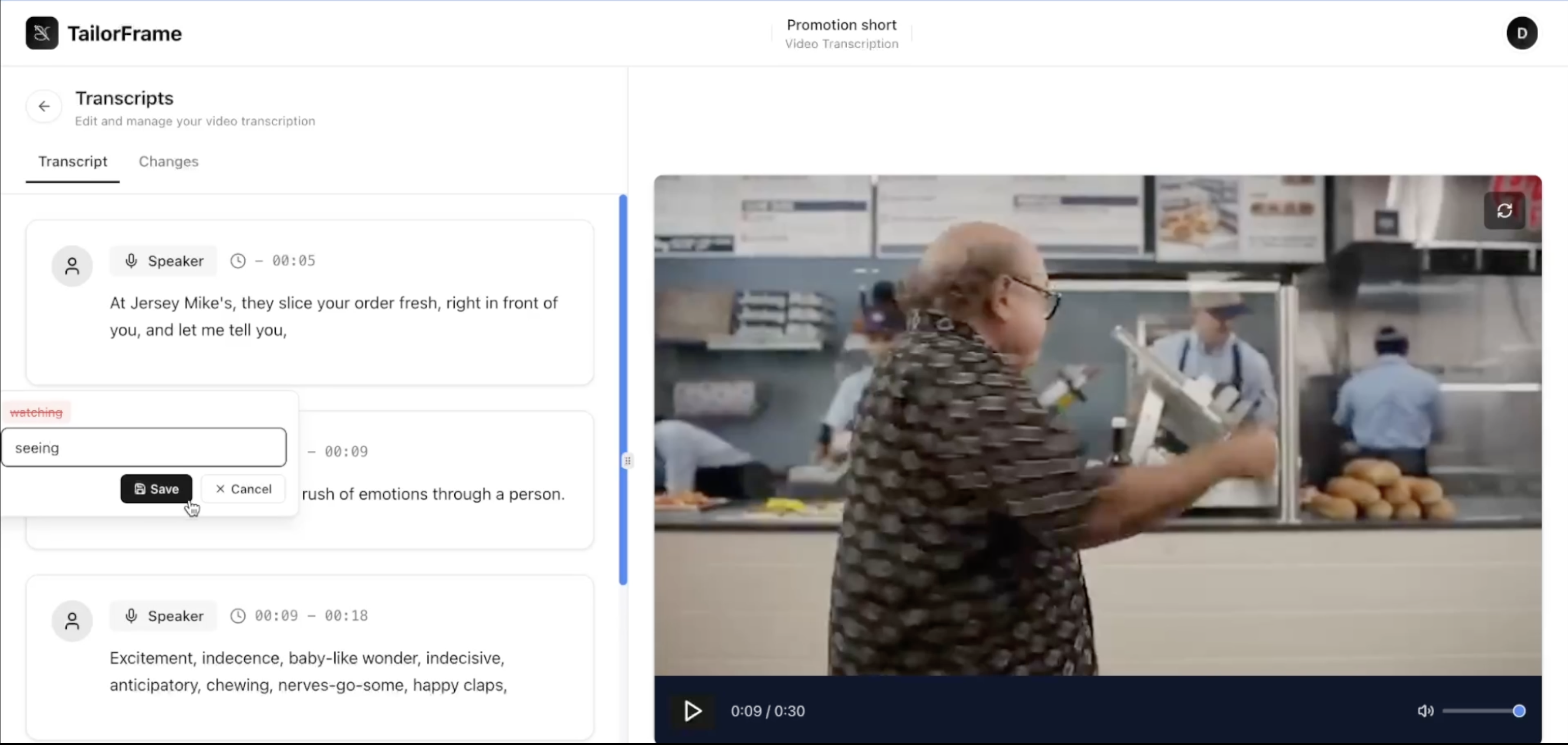Cancel the word edit popup
The image size is (1568, 745).
244,489
